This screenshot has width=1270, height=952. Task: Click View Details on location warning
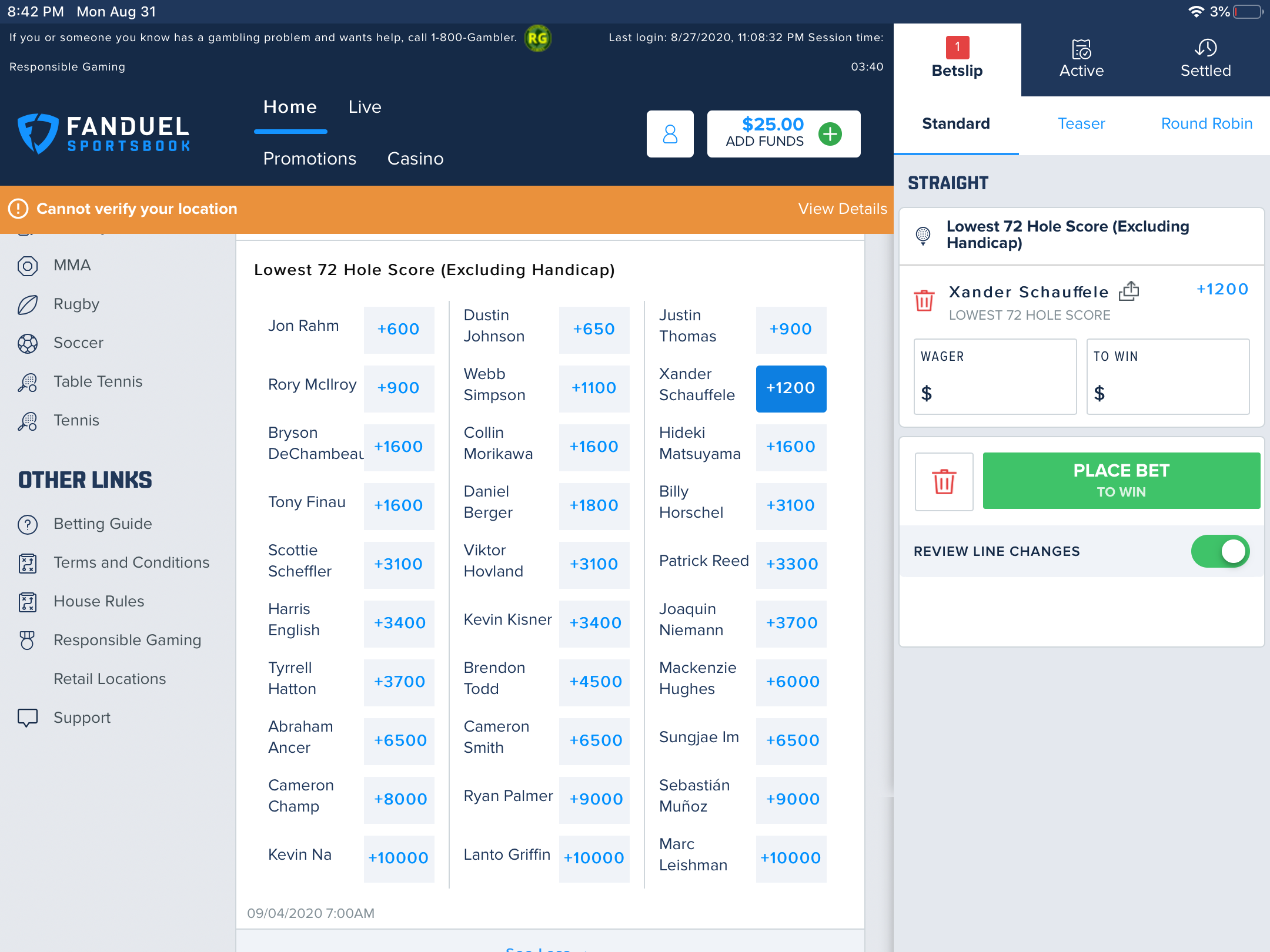[x=842, y=209]
